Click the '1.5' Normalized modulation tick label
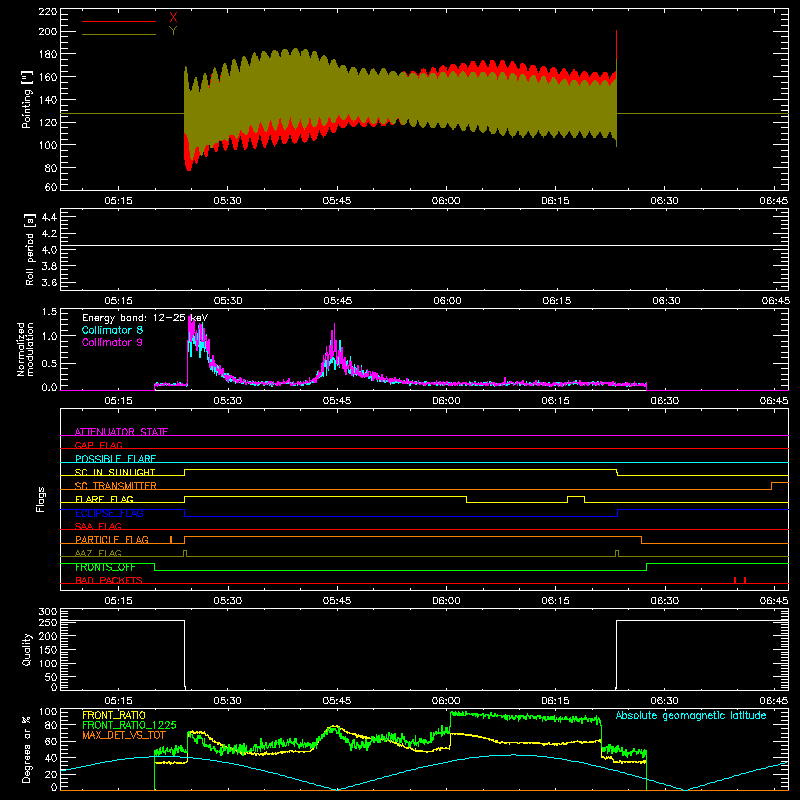This screenshot has width=800, height=800. [49, 312]
